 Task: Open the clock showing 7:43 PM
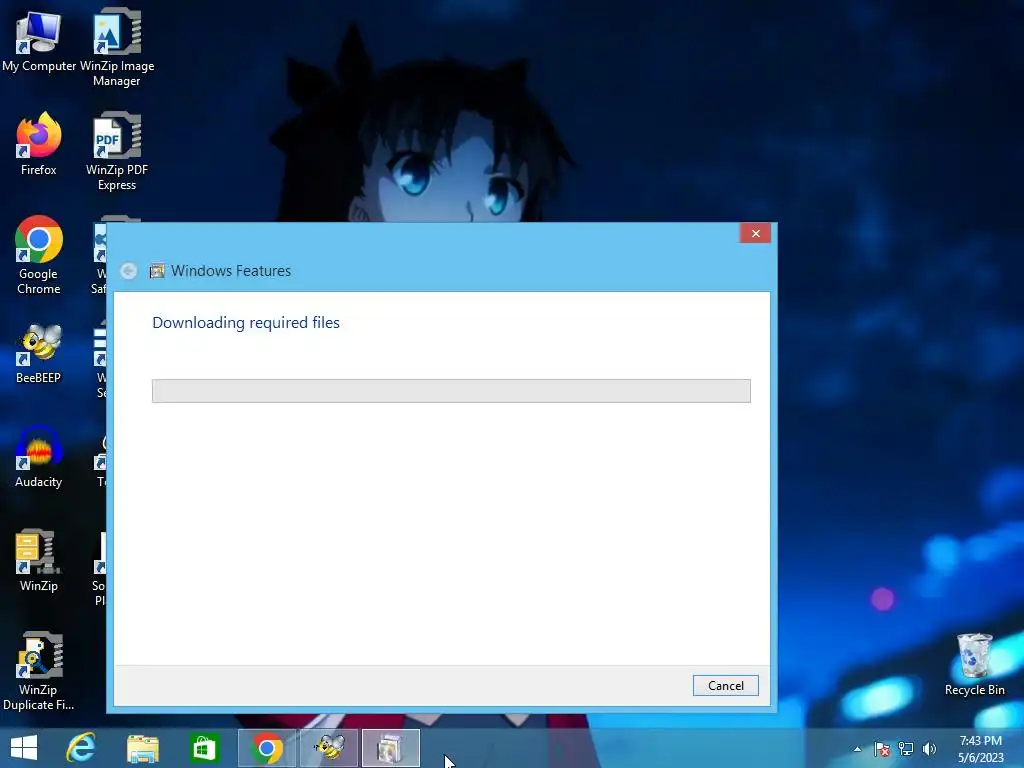(980, 749)
